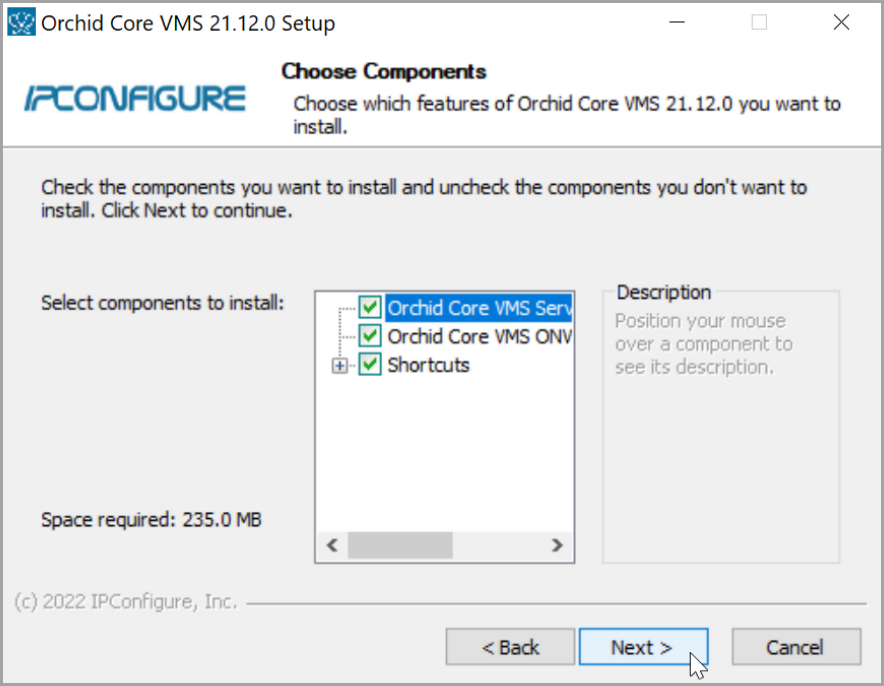The image size is (884, 686).
Task: Click the disabled maximize button
Action: 759,22
